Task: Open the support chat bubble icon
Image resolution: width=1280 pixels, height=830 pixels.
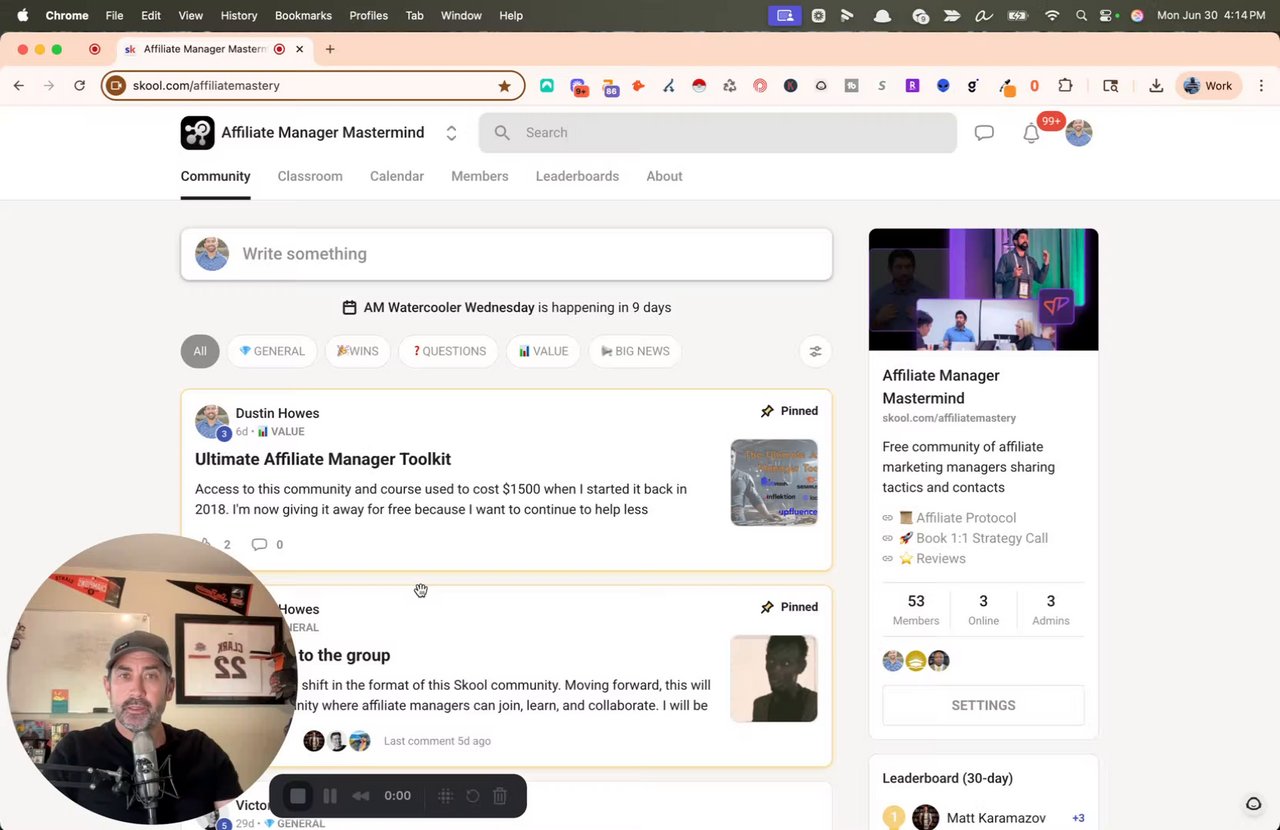Action: (1253, 804)
